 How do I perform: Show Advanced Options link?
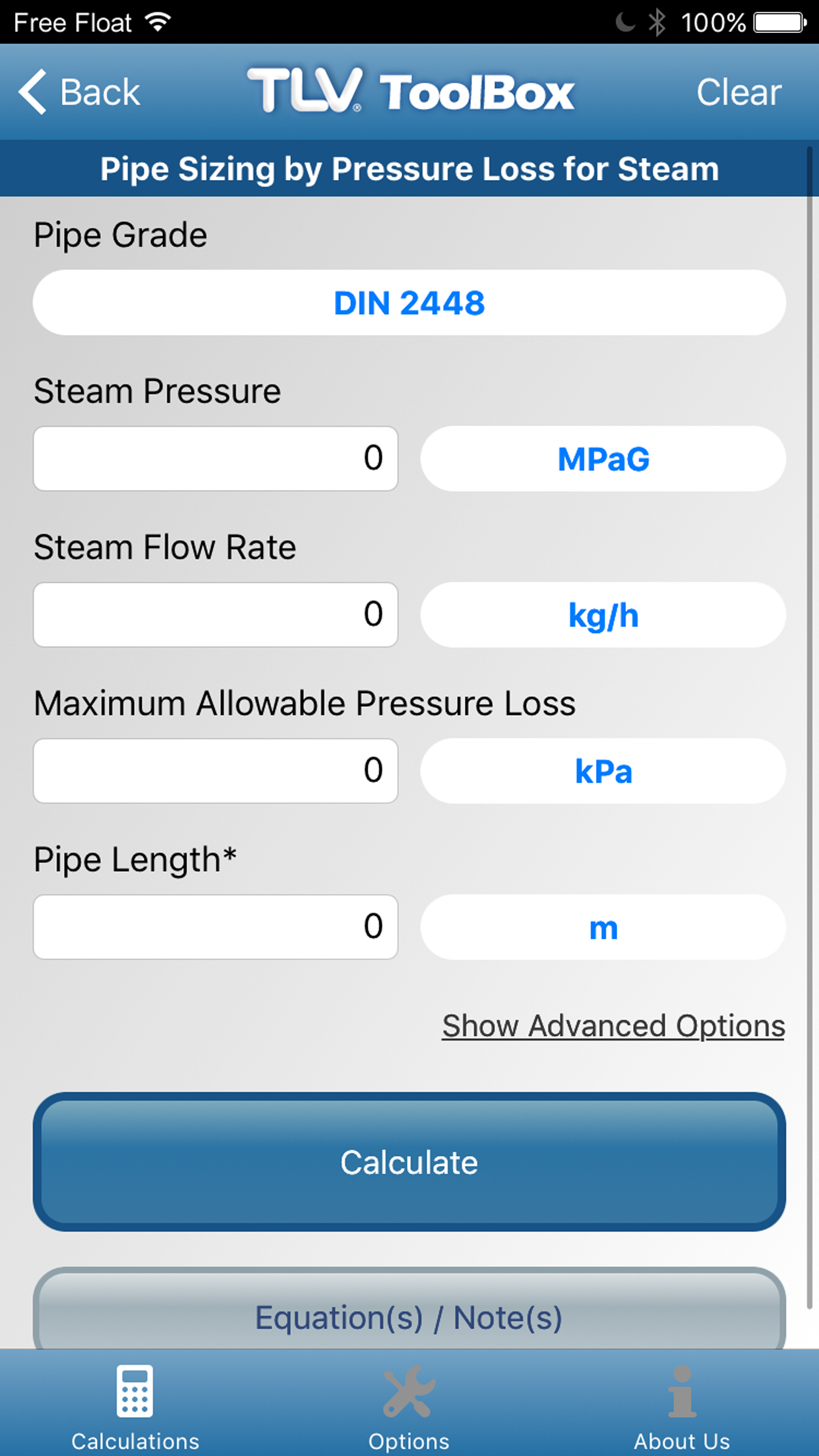613,1026
